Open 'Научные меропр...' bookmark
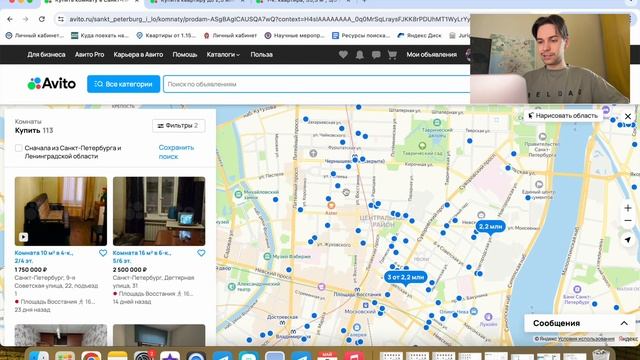 coord(294,36)
